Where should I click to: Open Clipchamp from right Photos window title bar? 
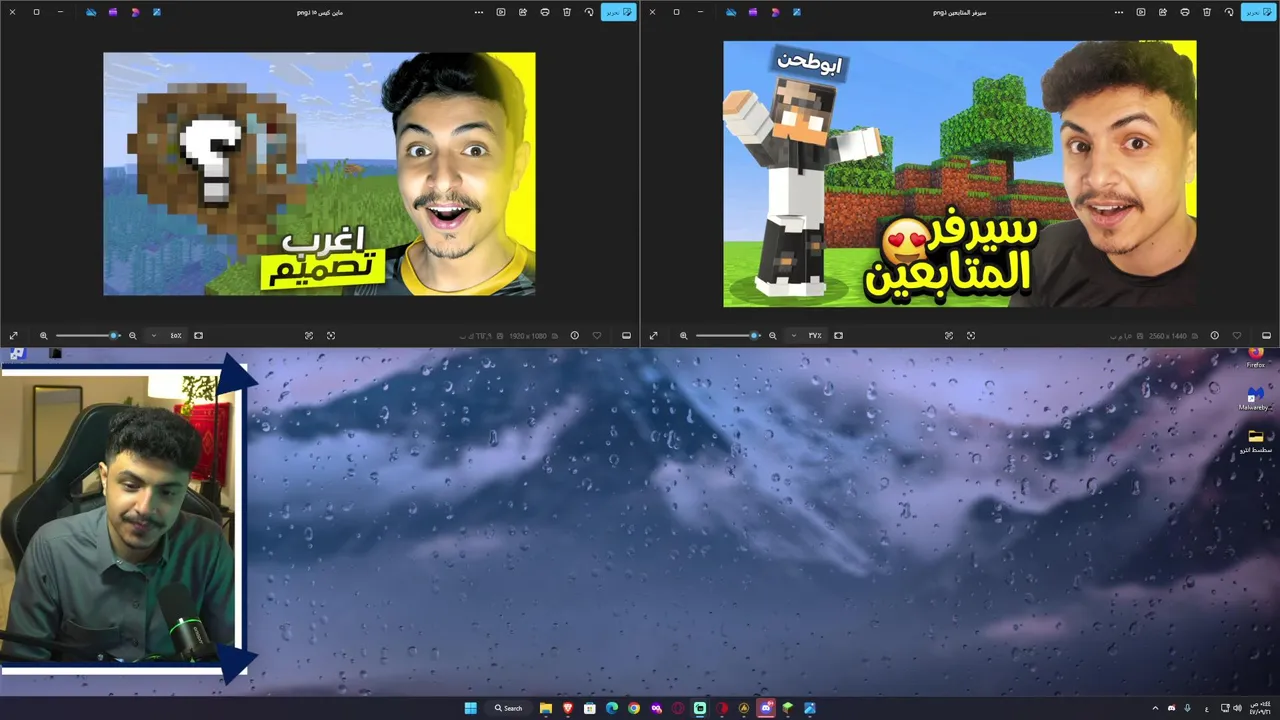tap(753, 12)
